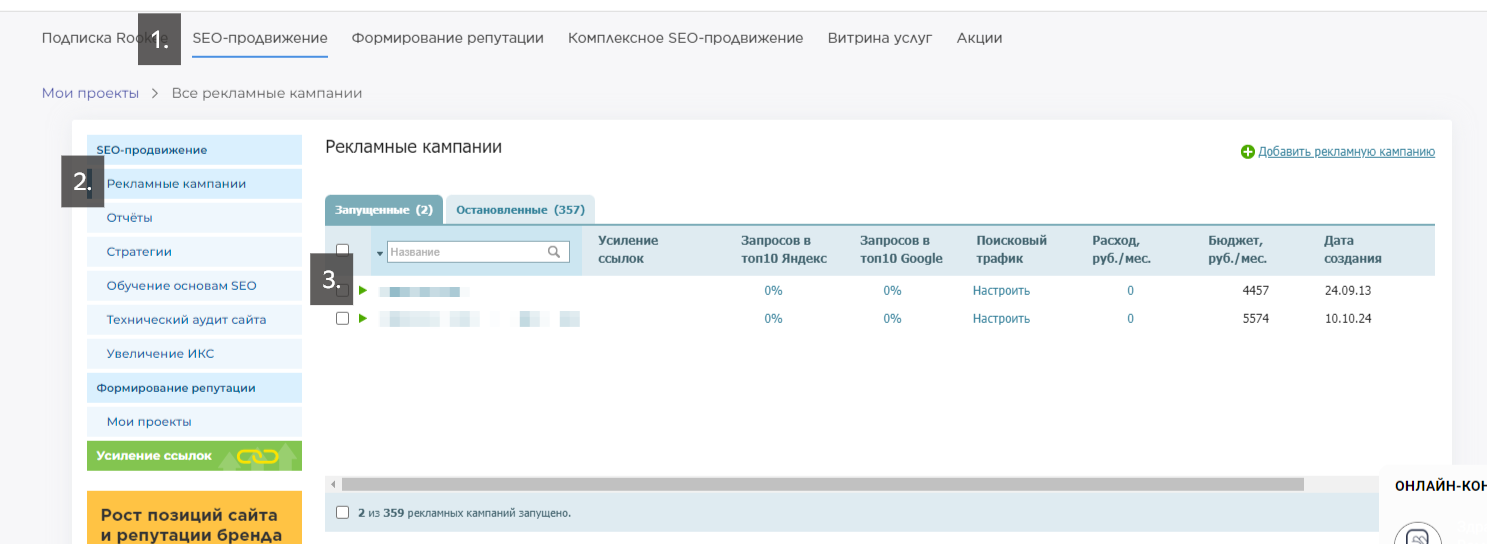Viewport: 1487px width, 544px height.
Task: Click the green play icon of the 24.09.13 campaign
Action: (363, 291)
